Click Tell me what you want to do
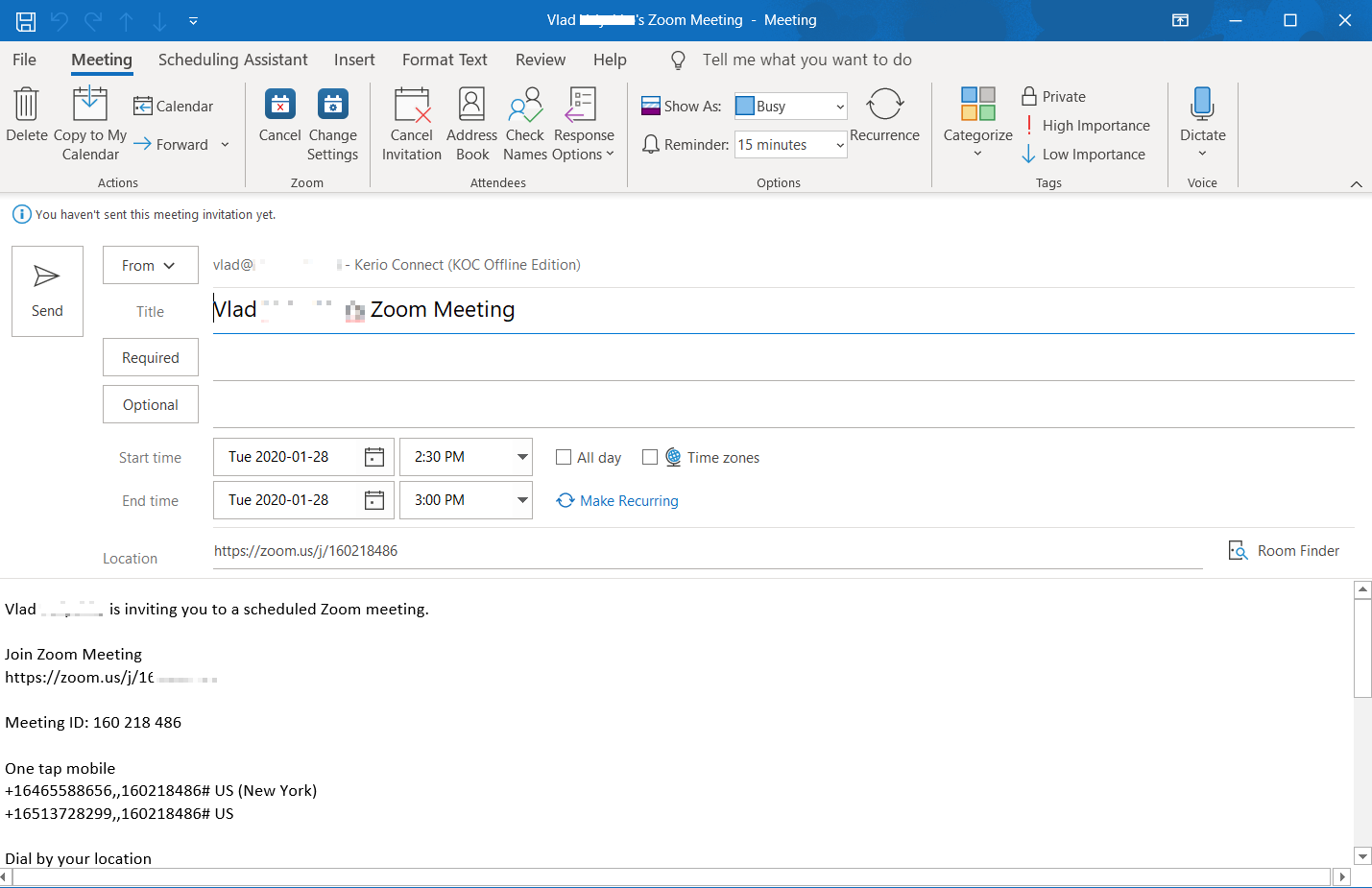Screen dimensions: 1372x888 [806, 60]
